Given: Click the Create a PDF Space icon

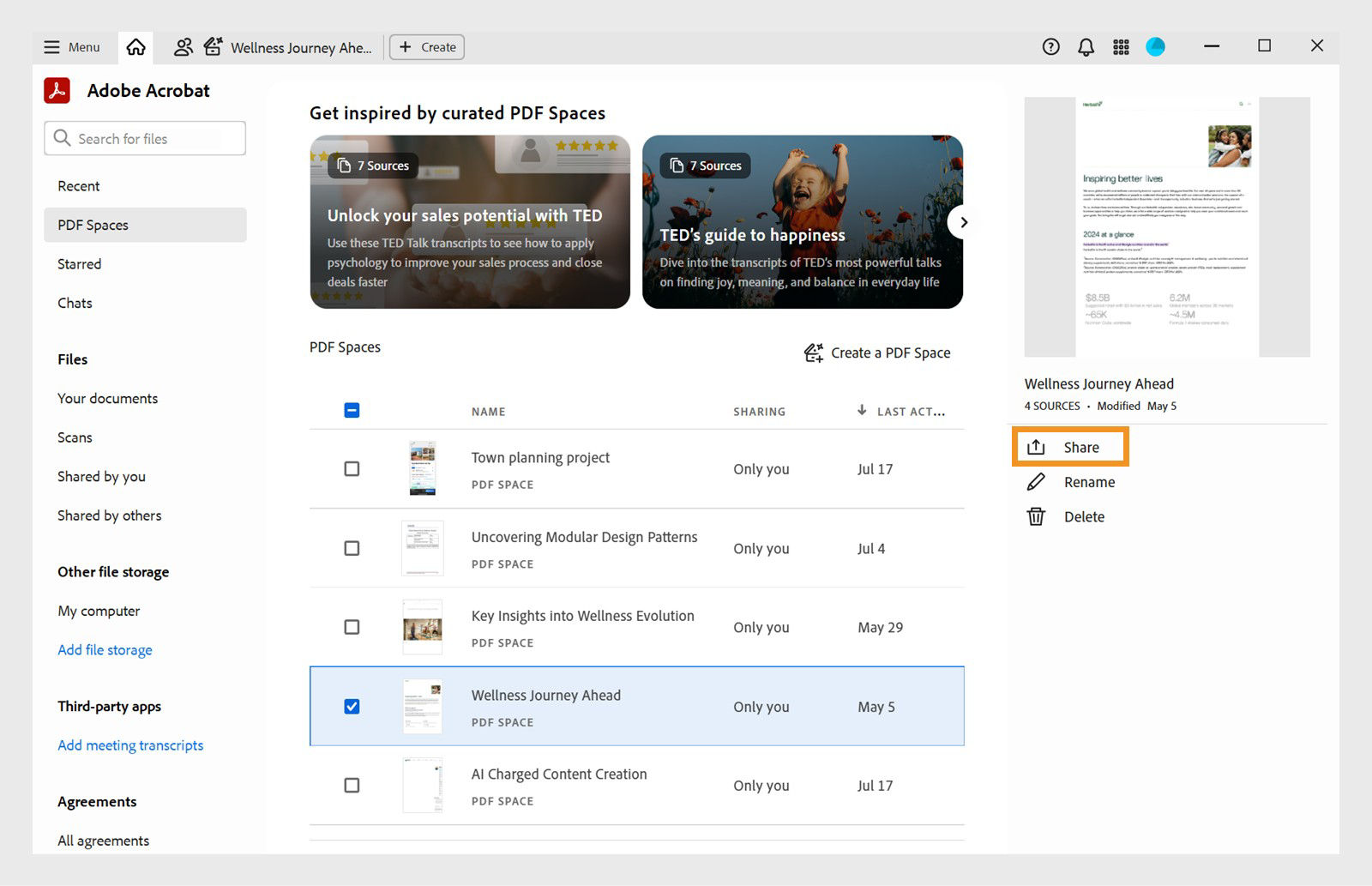Looking at the screenshot, I should point(813,353).
